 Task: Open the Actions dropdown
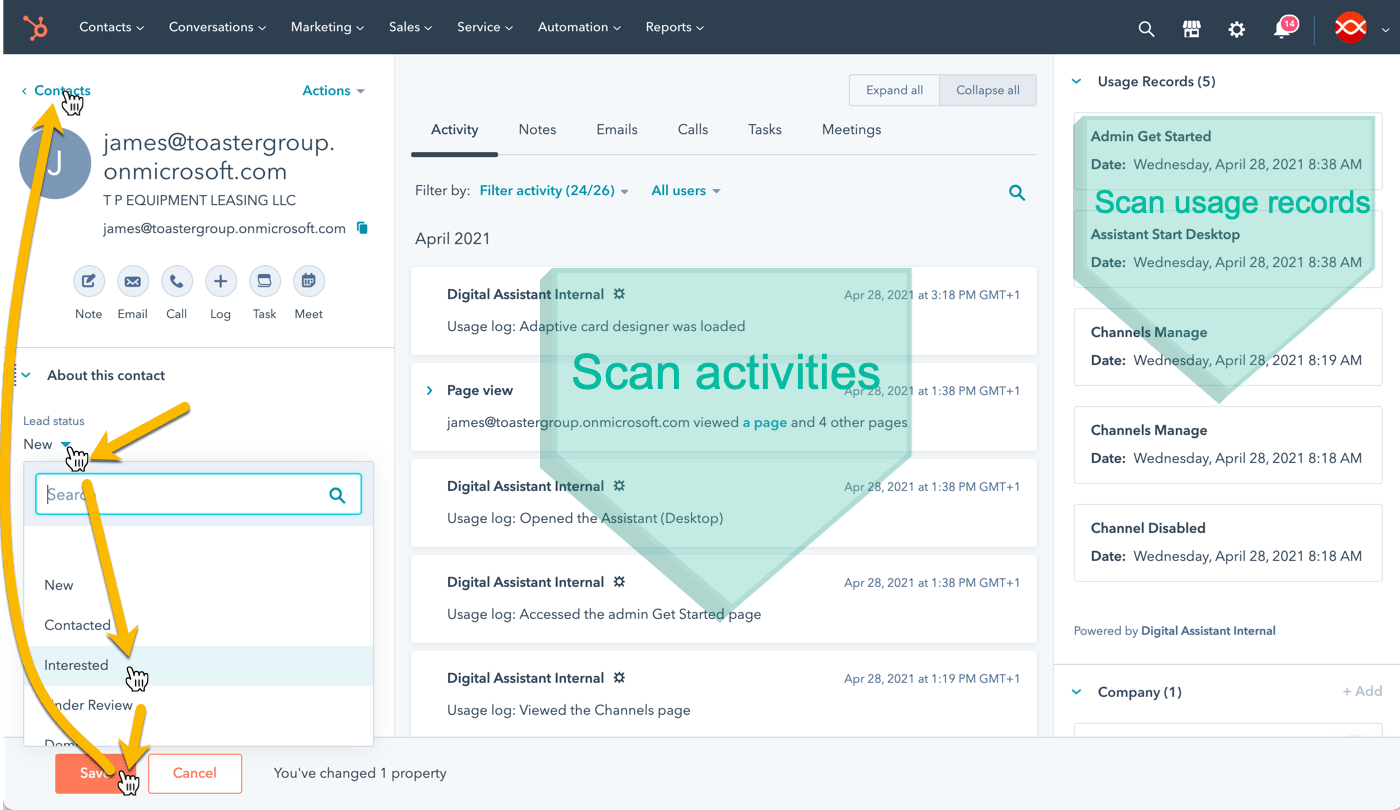point(333,90)
